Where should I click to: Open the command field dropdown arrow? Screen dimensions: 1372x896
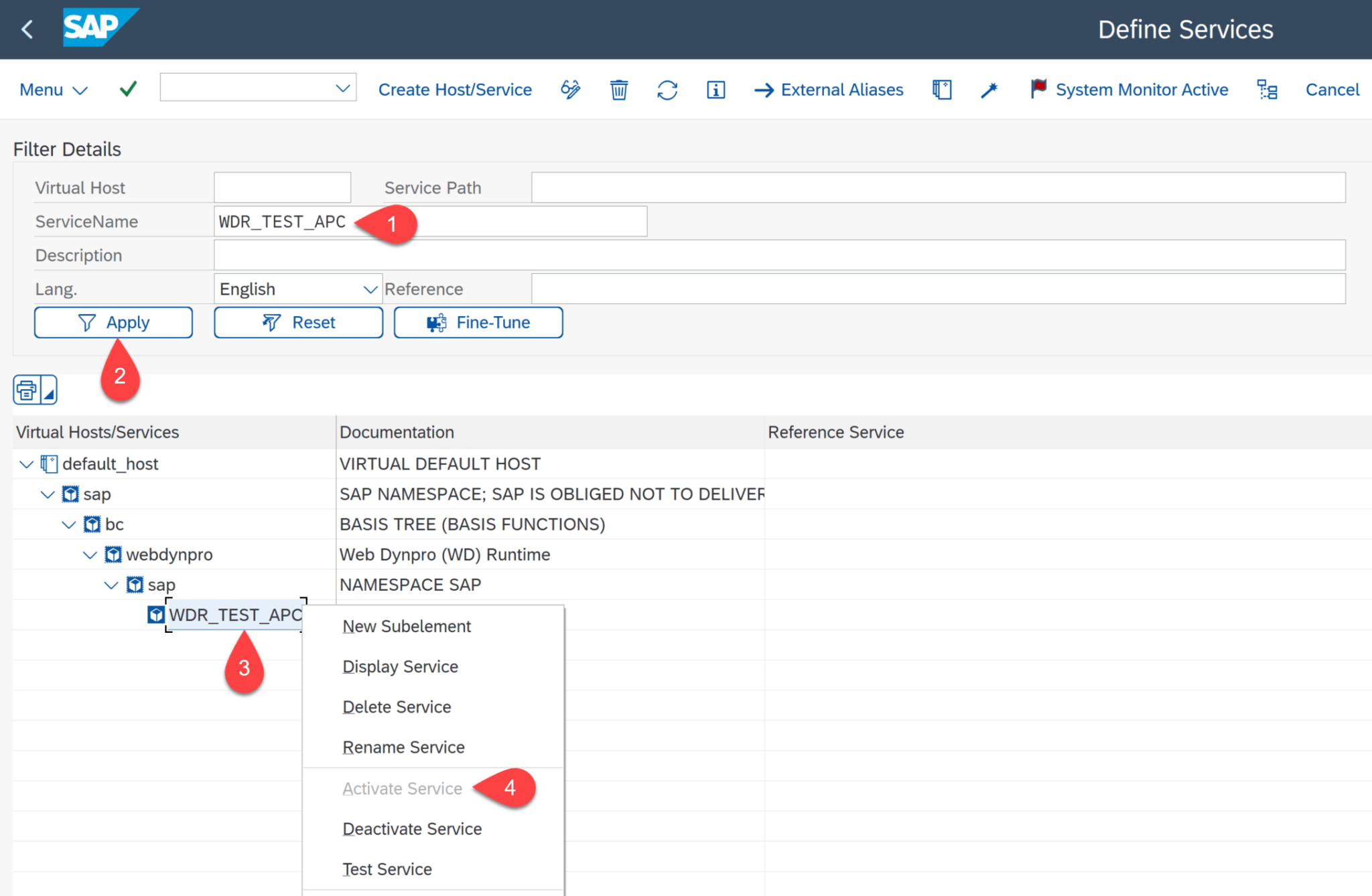coord(342,87)
